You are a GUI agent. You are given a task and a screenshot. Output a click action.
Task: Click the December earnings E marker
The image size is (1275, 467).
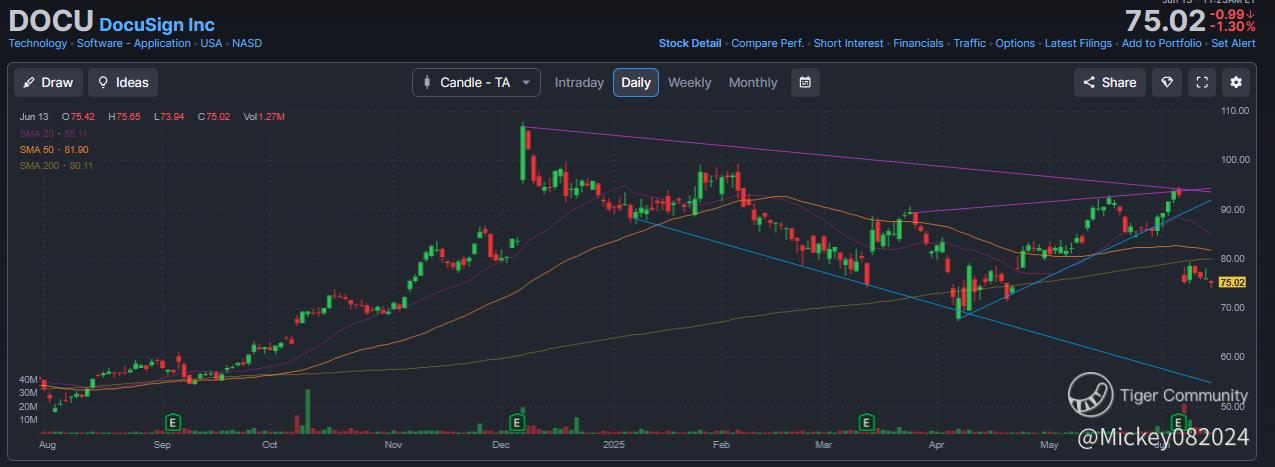coord(518,422)
